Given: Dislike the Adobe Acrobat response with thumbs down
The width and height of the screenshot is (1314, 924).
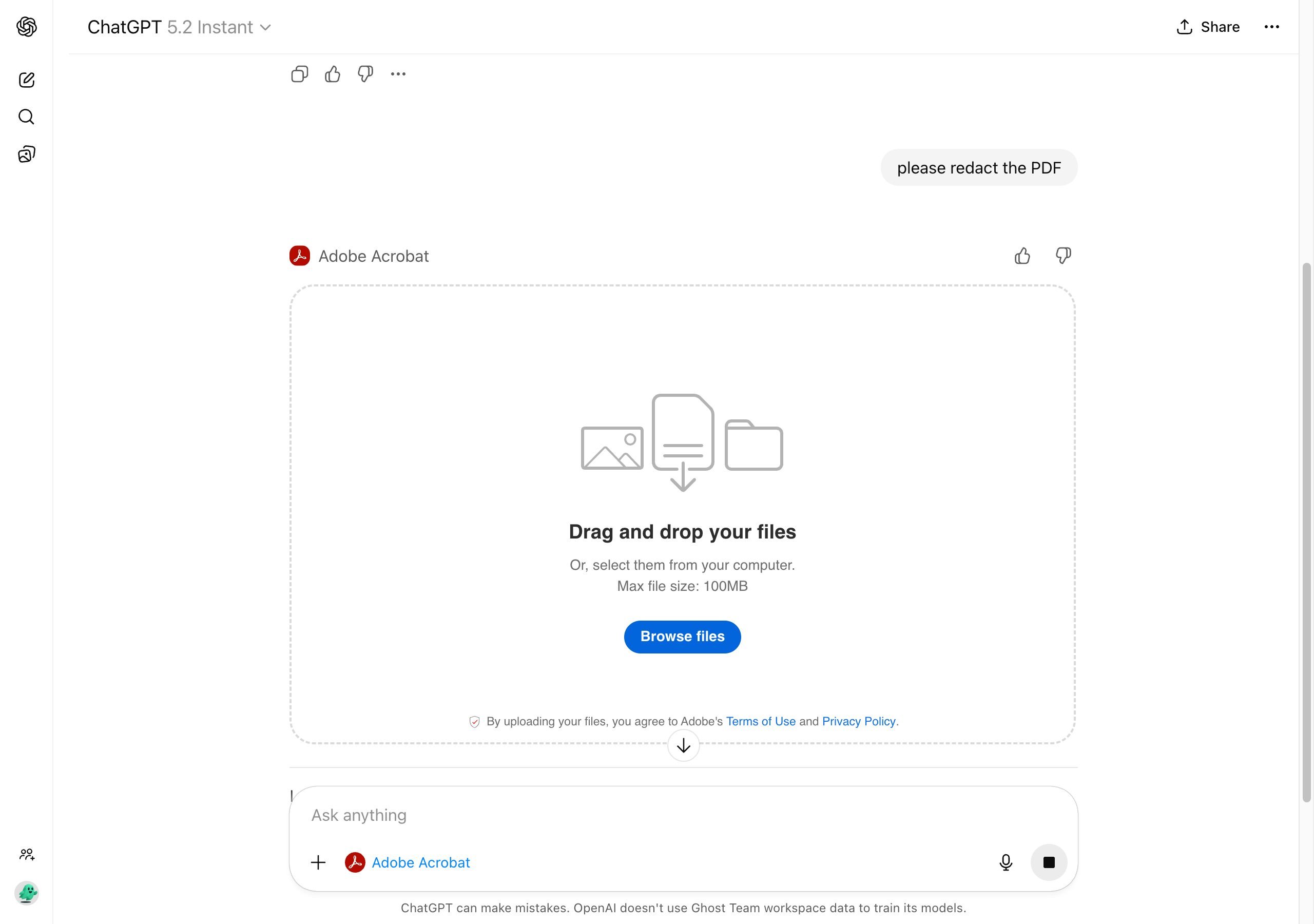Looking at the screenshot, I should click(x=1063, y=256).
